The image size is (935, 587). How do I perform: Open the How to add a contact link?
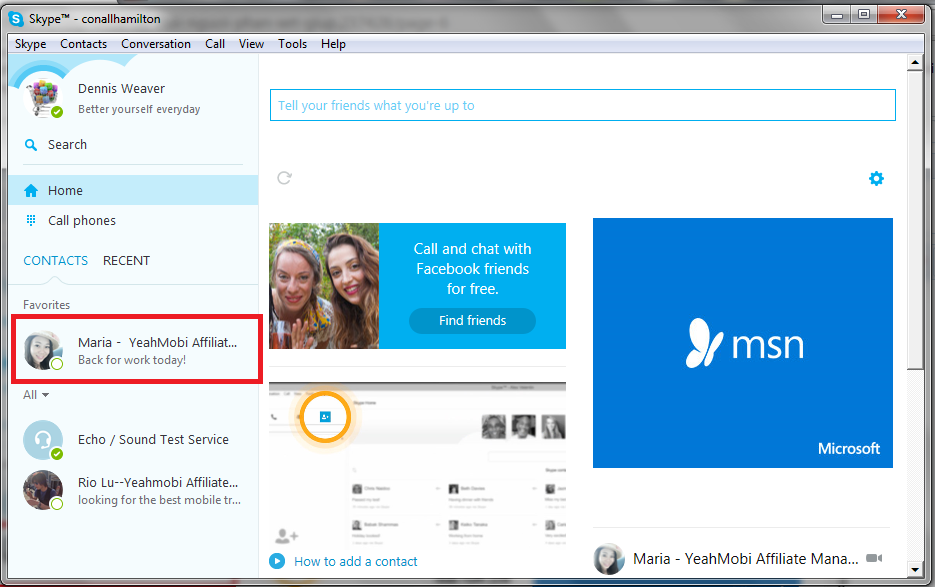pos(355,561)
